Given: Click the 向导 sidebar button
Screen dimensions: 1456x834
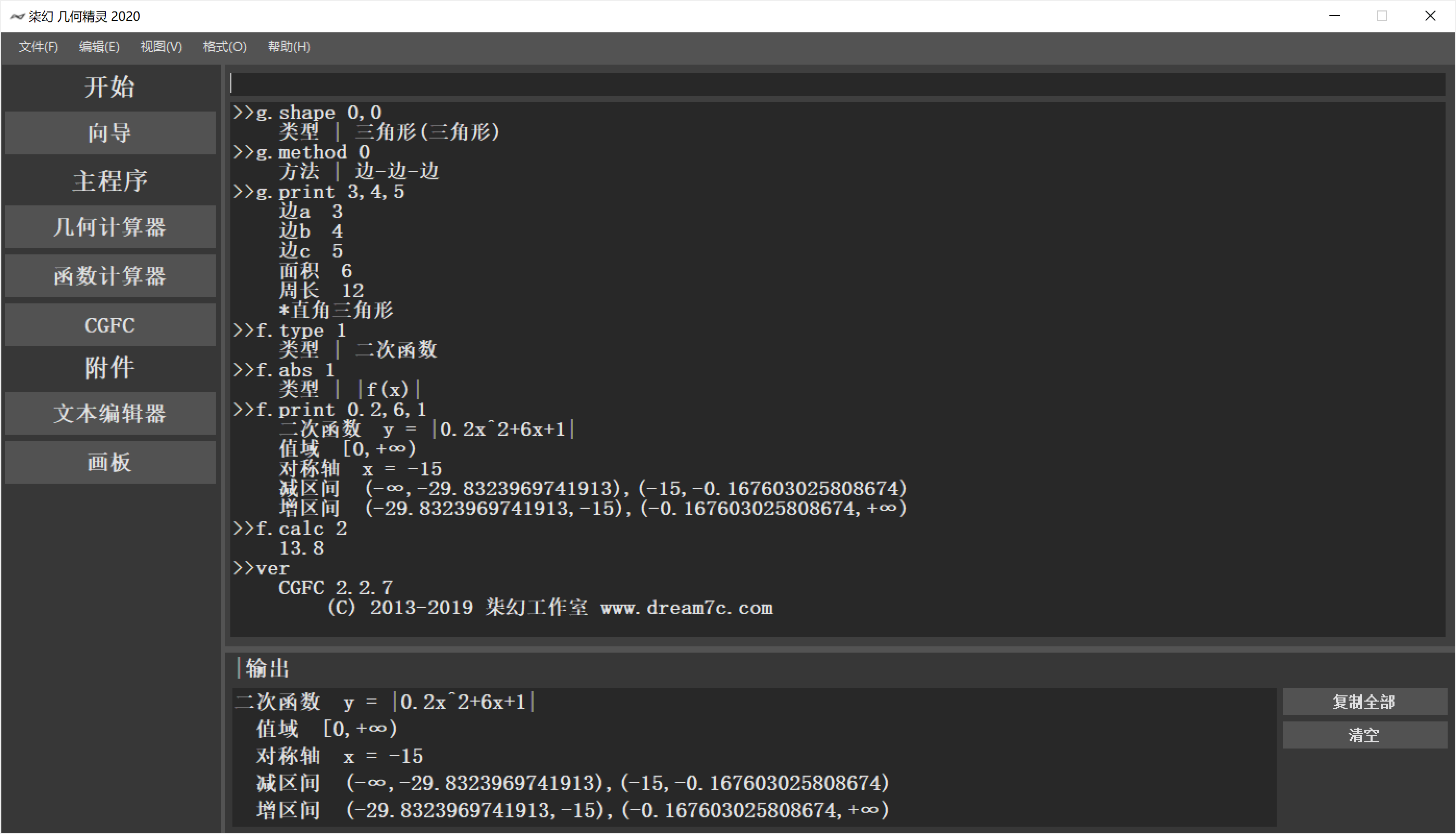Looking at the screenshot, I should (x=110, y=133).
